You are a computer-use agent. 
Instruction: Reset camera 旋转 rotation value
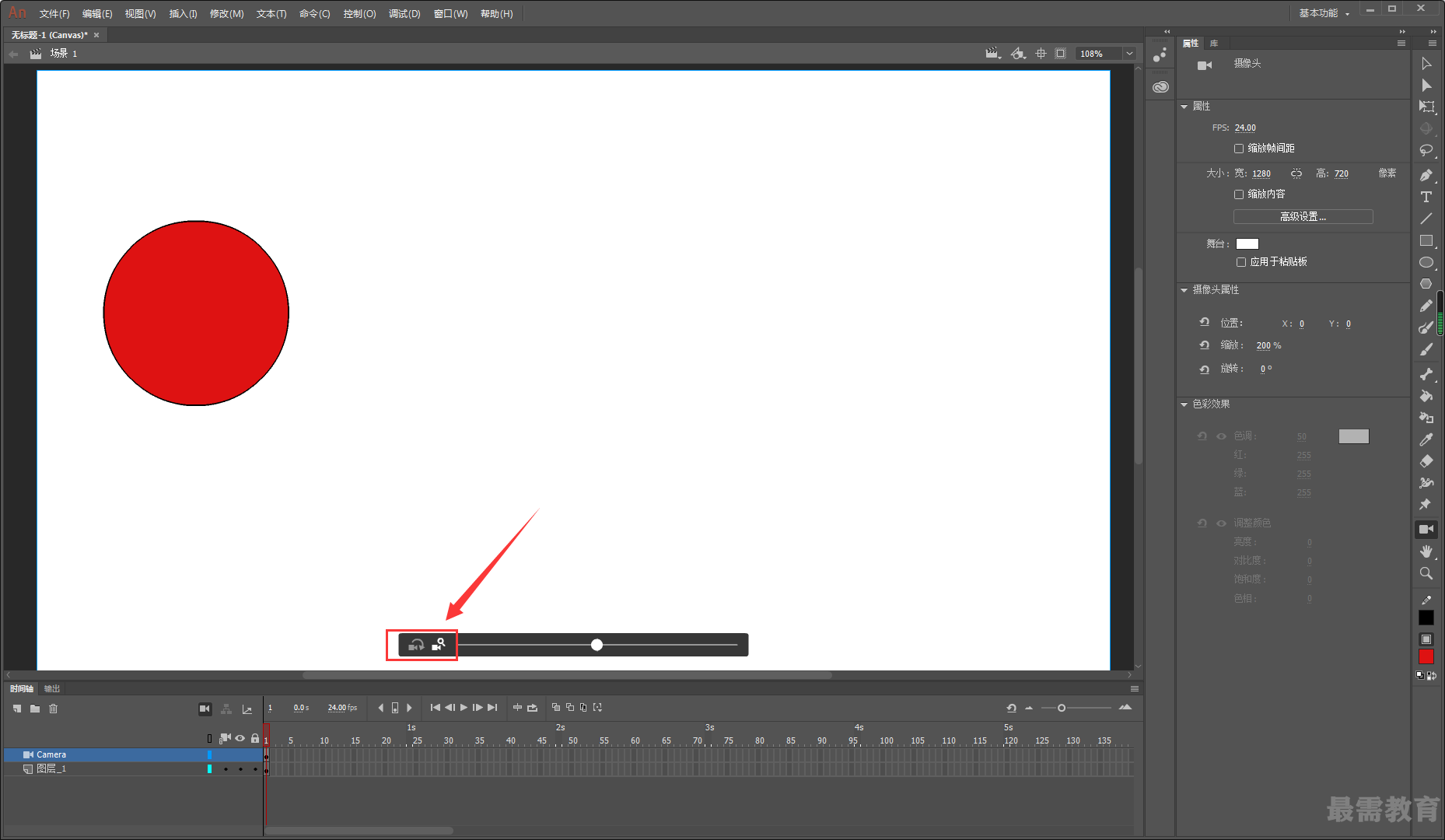1204,369
